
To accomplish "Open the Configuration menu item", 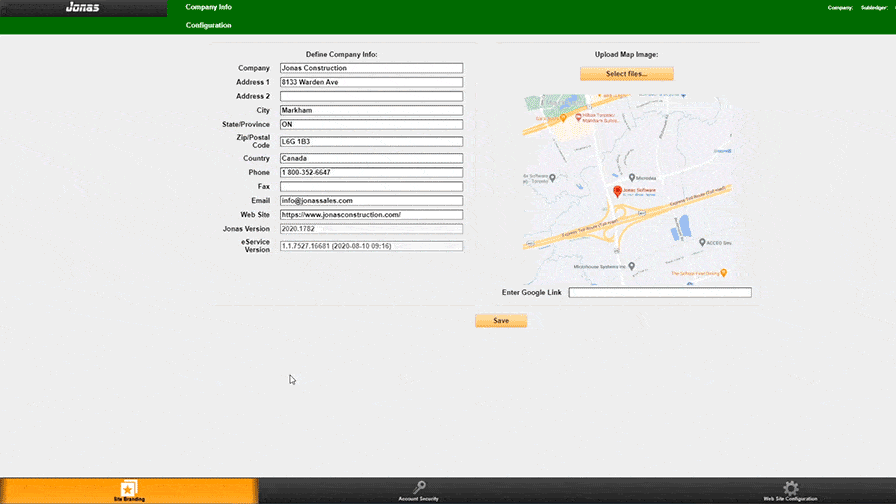I will coord(209,25).
